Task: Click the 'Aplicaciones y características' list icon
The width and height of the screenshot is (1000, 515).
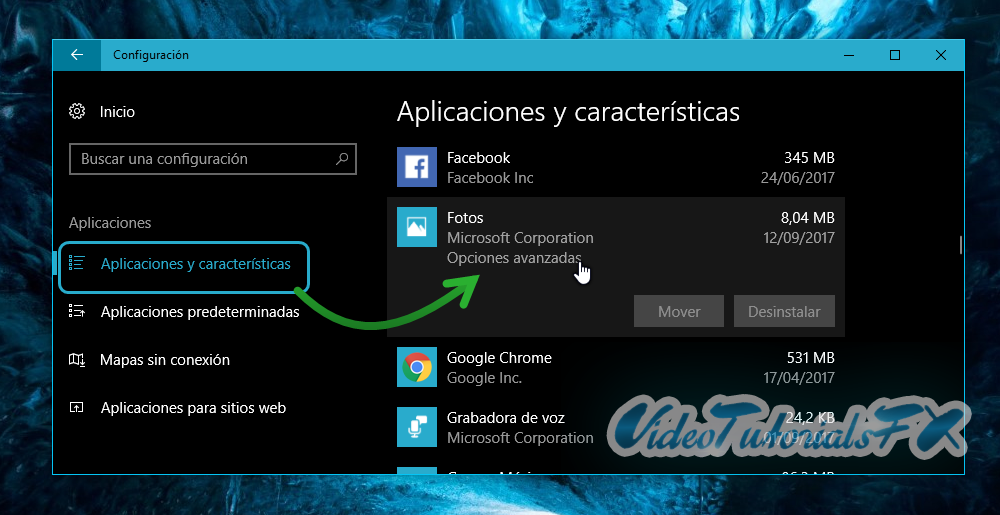Action: 77,263
